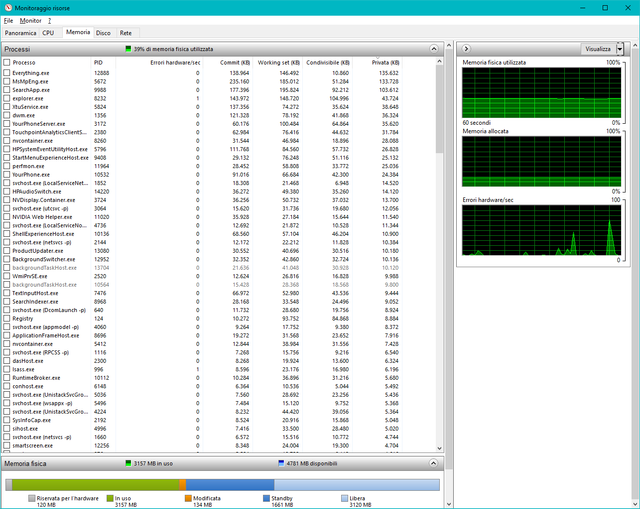640x509 pixels.
Task: Check the MsMpEng.exe checkbox
Action: click(x=7, y=81)
